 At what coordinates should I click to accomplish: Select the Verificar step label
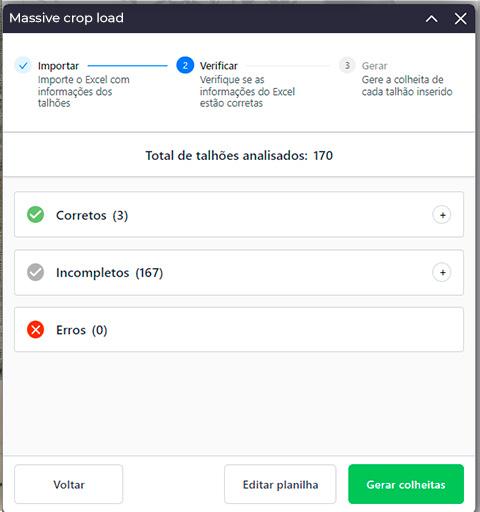click(219, 66)
